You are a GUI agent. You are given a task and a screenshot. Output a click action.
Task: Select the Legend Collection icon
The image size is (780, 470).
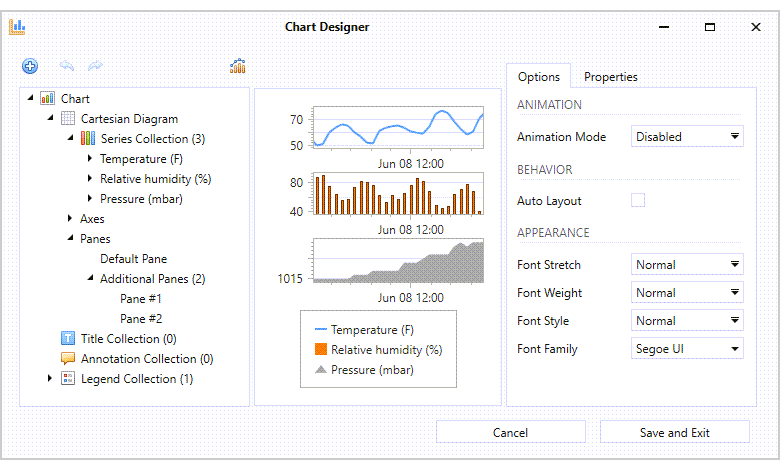click(68, 379)
